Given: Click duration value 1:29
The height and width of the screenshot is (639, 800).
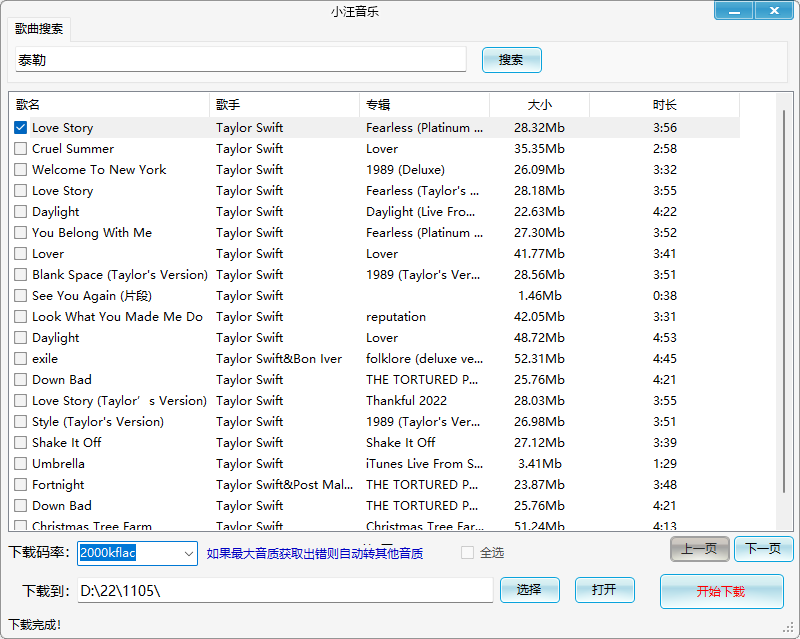Looking at the screenshot, I should click(665, 463).
